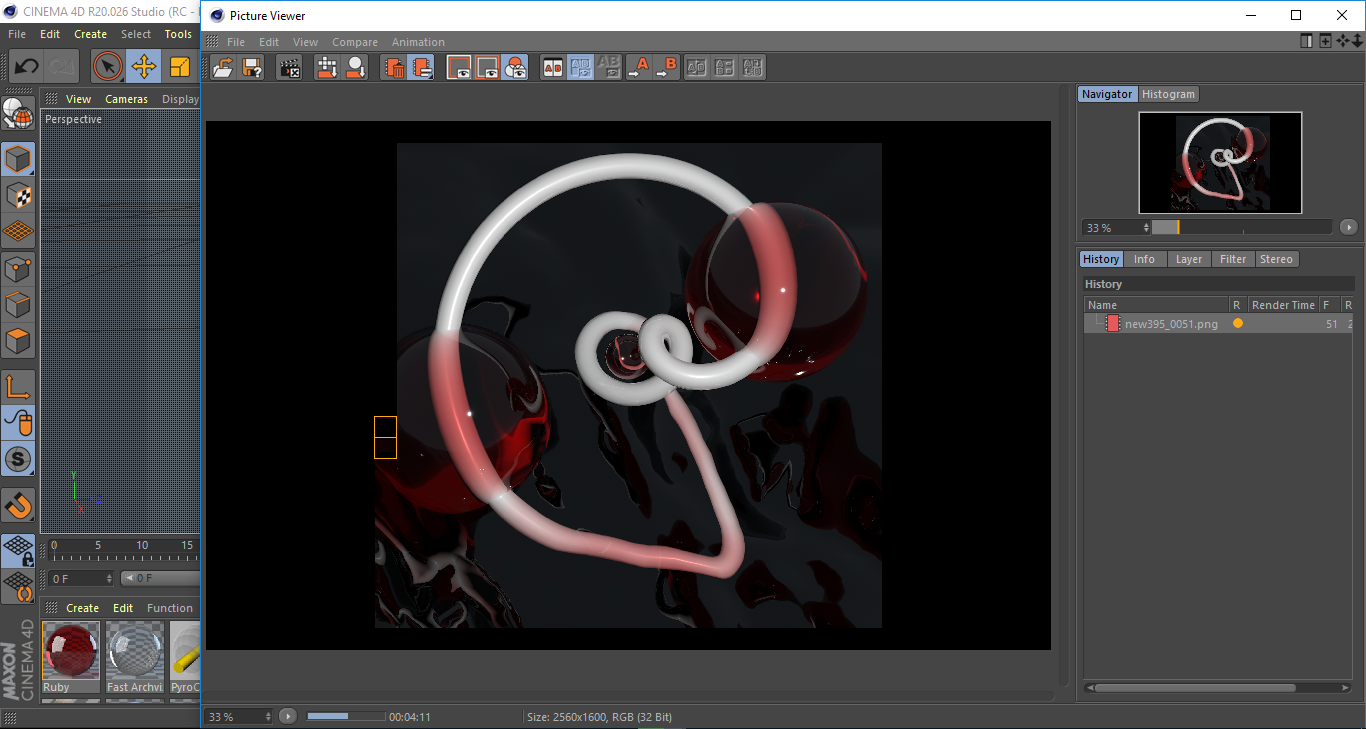Image resolution: width=1366 pixels, height=729 pixels.
Task: Switch to Edges mode cube icon
Action: (x=18, y=304)
